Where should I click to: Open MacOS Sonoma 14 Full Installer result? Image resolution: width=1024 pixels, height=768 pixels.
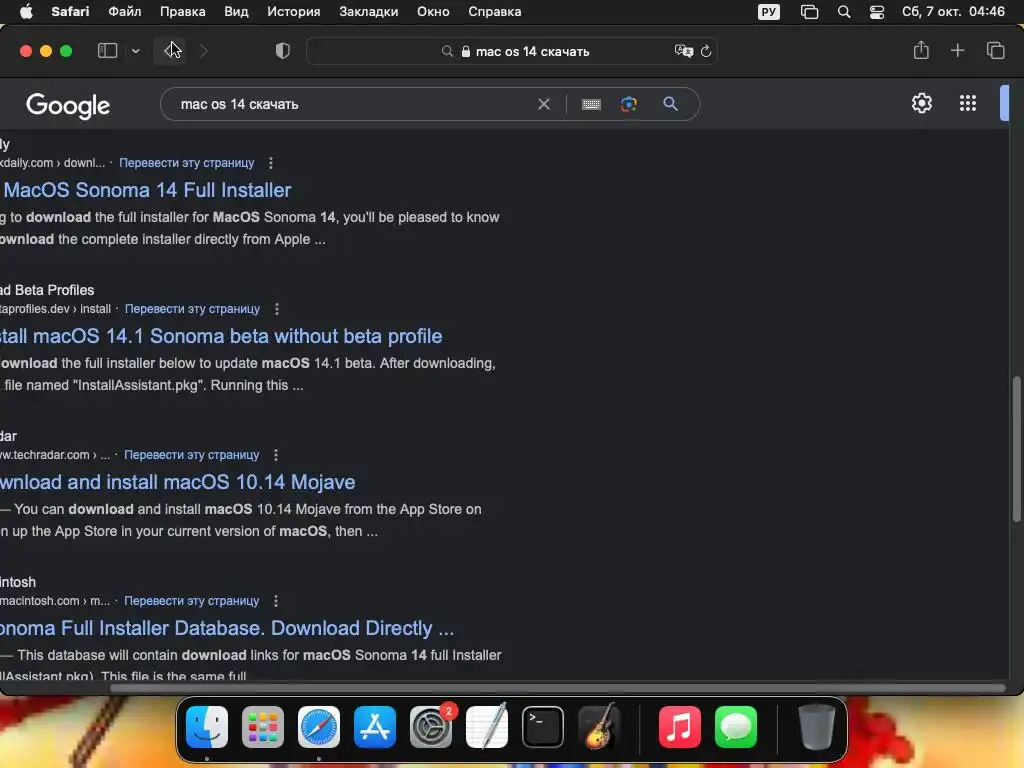coord(147,190)
